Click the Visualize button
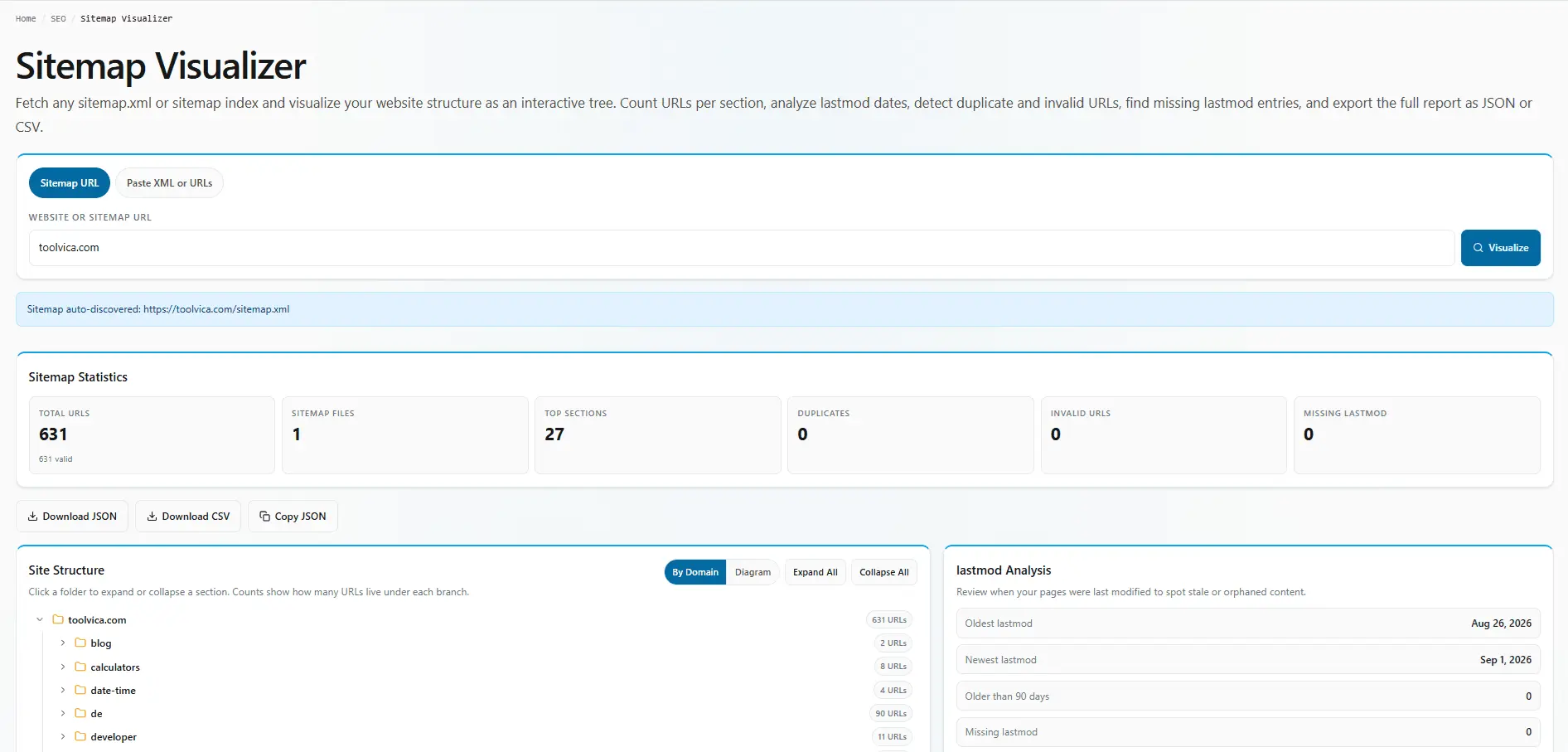This screenshot has width=1568, height=752. click(1500, 248)
